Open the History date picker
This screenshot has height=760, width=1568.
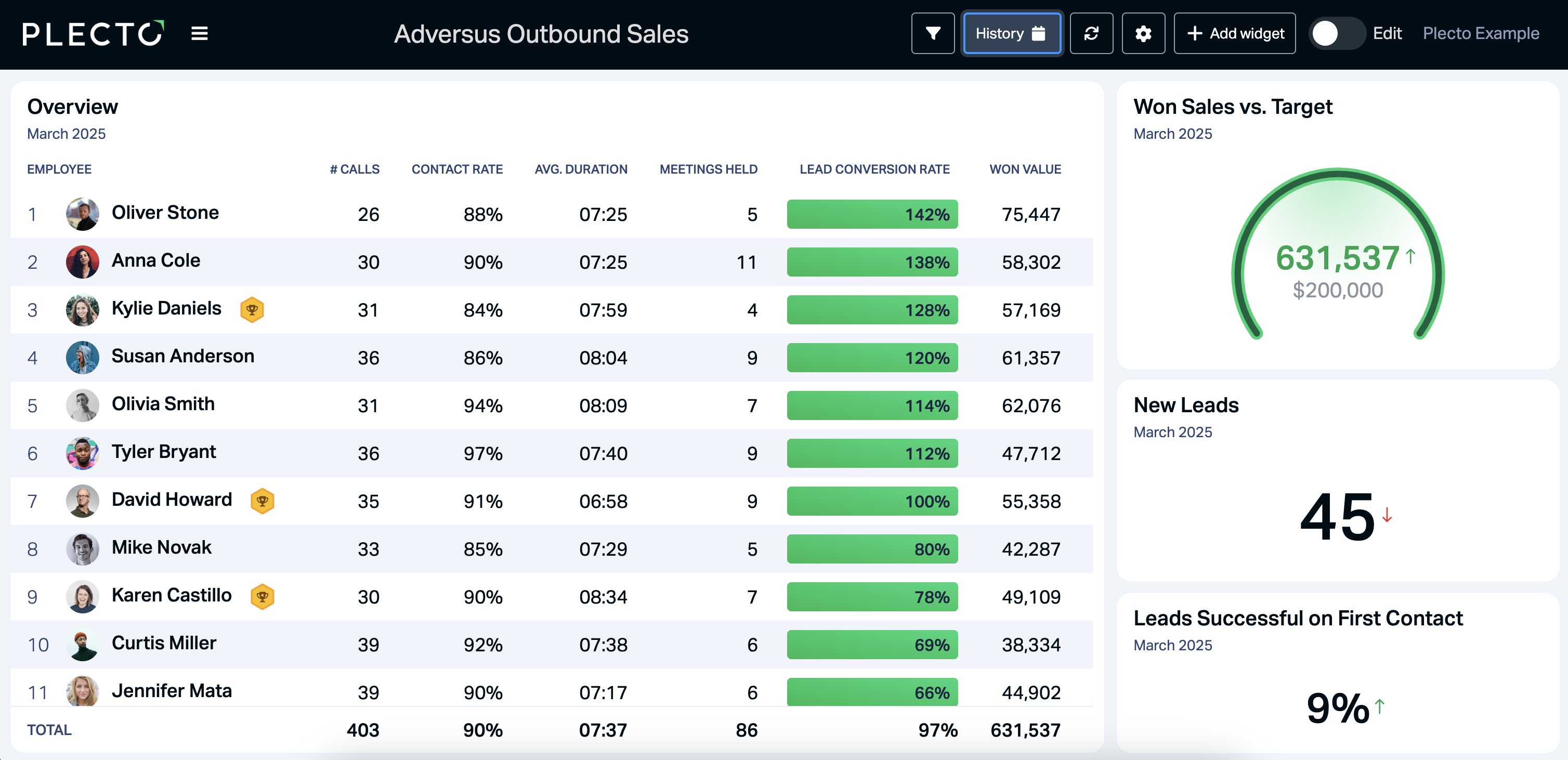point(1012,33)
